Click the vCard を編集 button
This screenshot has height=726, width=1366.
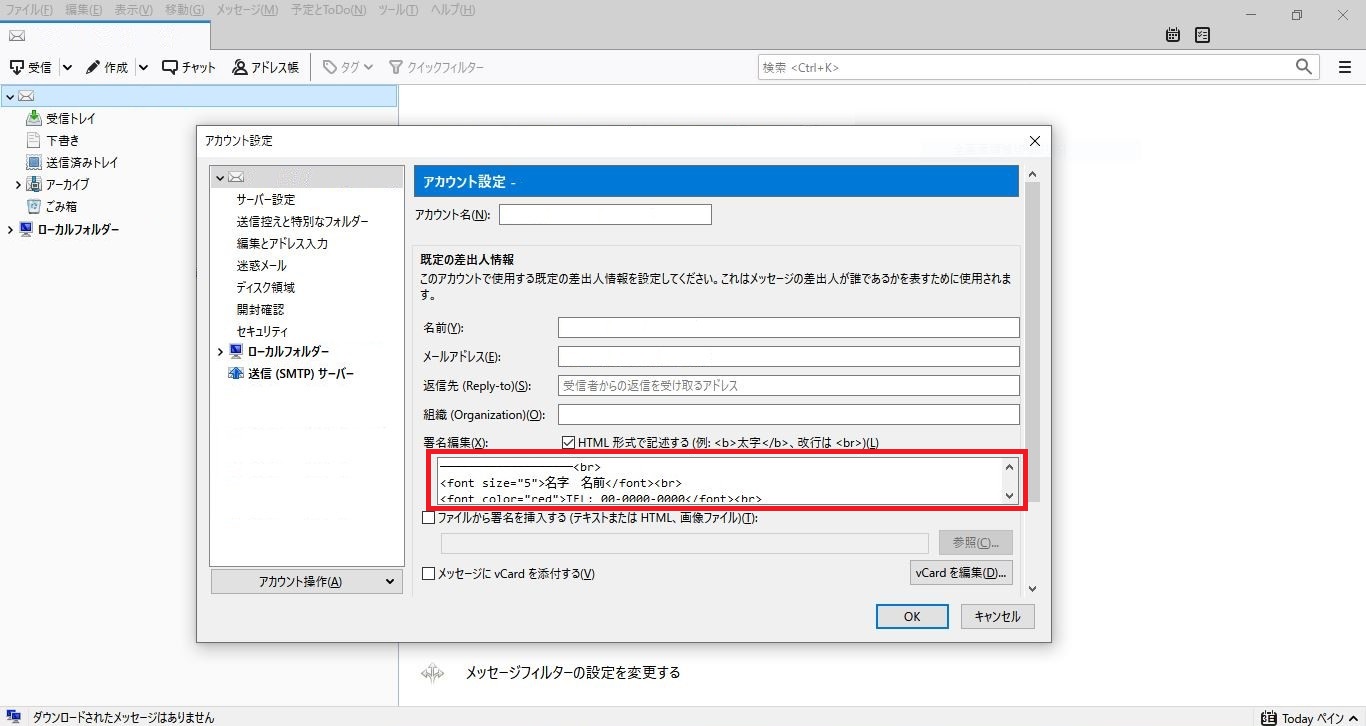coord(961,573)
